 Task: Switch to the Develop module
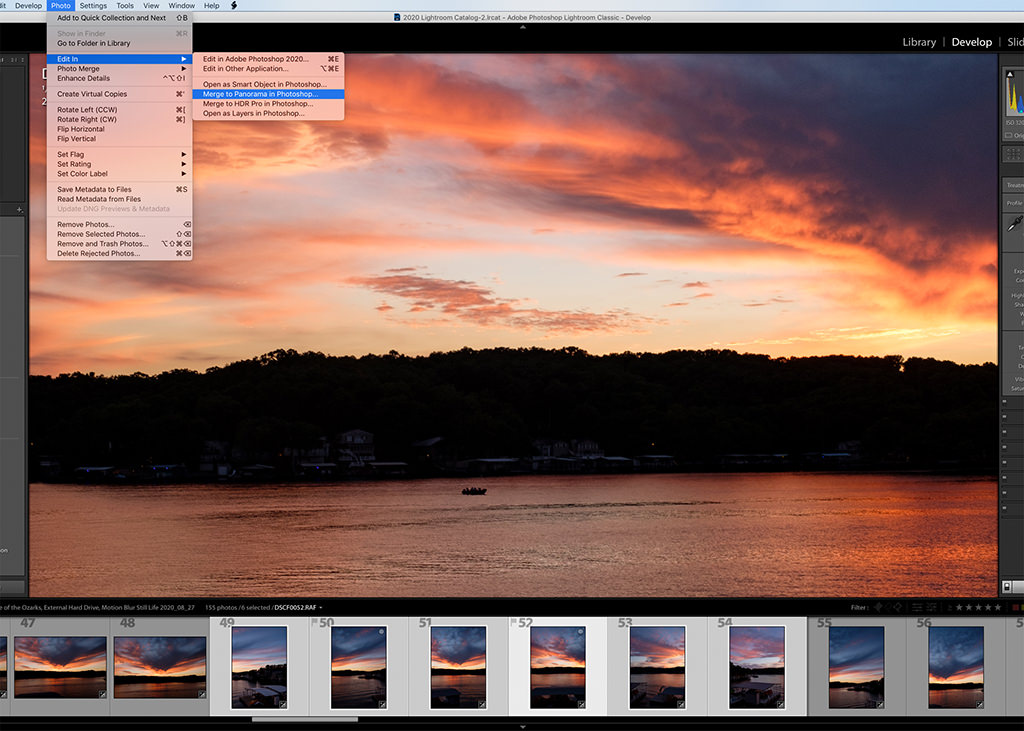click(971, 42)
